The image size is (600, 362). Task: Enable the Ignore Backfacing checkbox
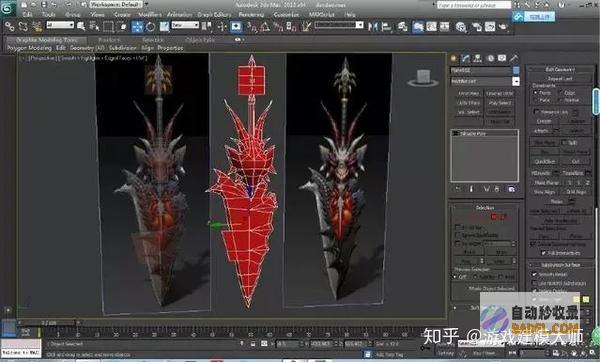(457, 235)
